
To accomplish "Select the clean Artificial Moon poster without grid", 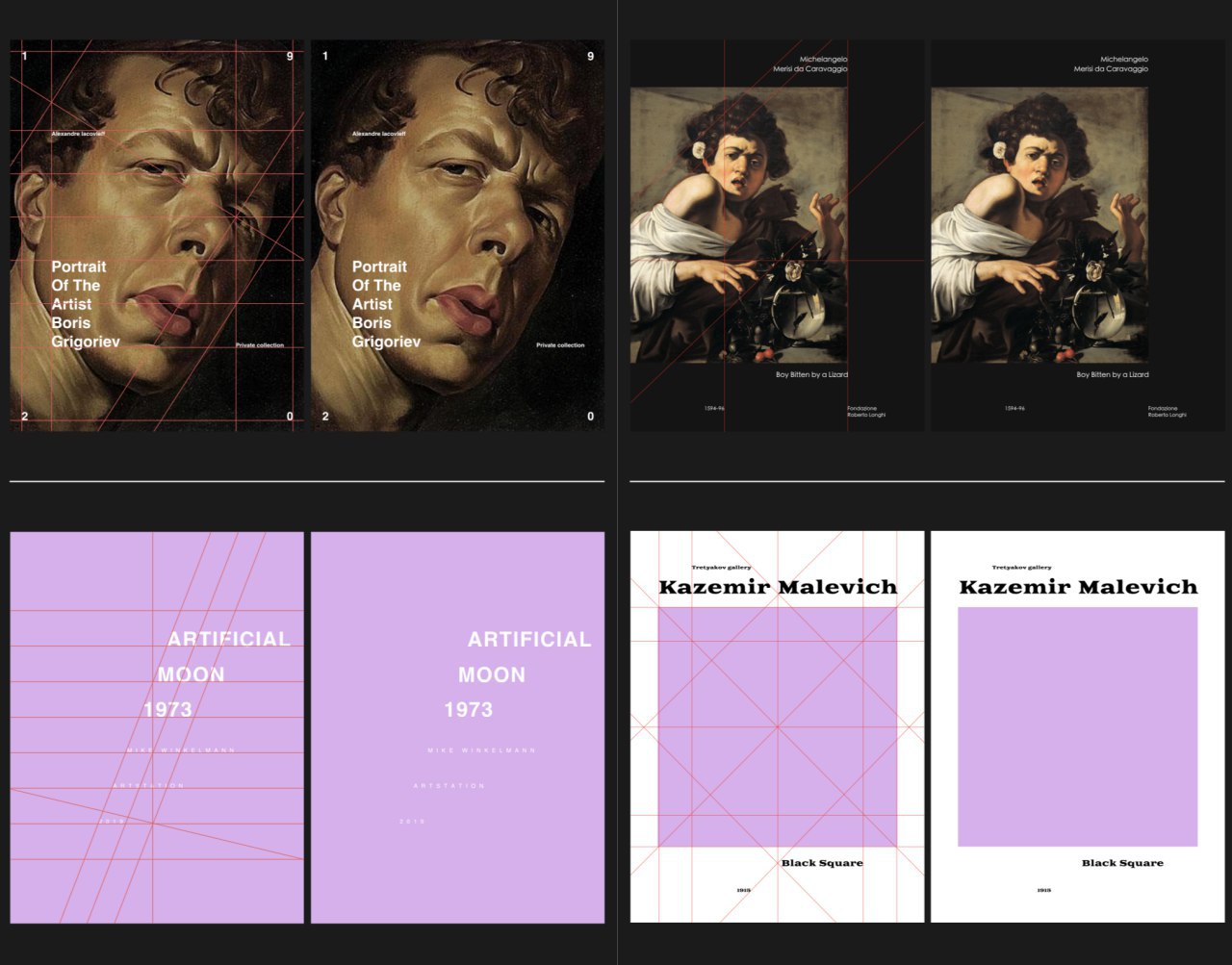I will click(458, 727).
